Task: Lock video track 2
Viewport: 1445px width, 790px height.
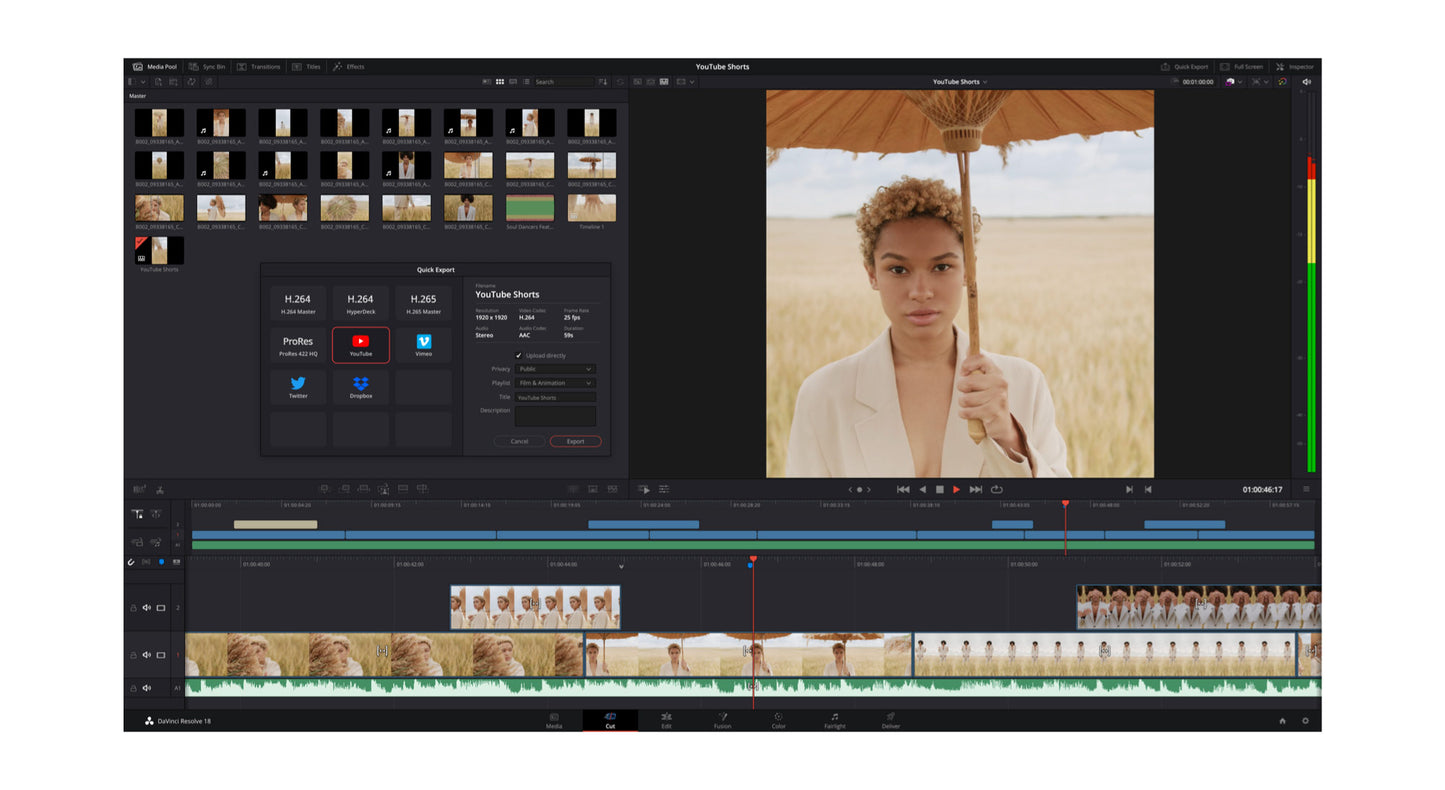Action: pyautogui.click(x=132, y=607)
